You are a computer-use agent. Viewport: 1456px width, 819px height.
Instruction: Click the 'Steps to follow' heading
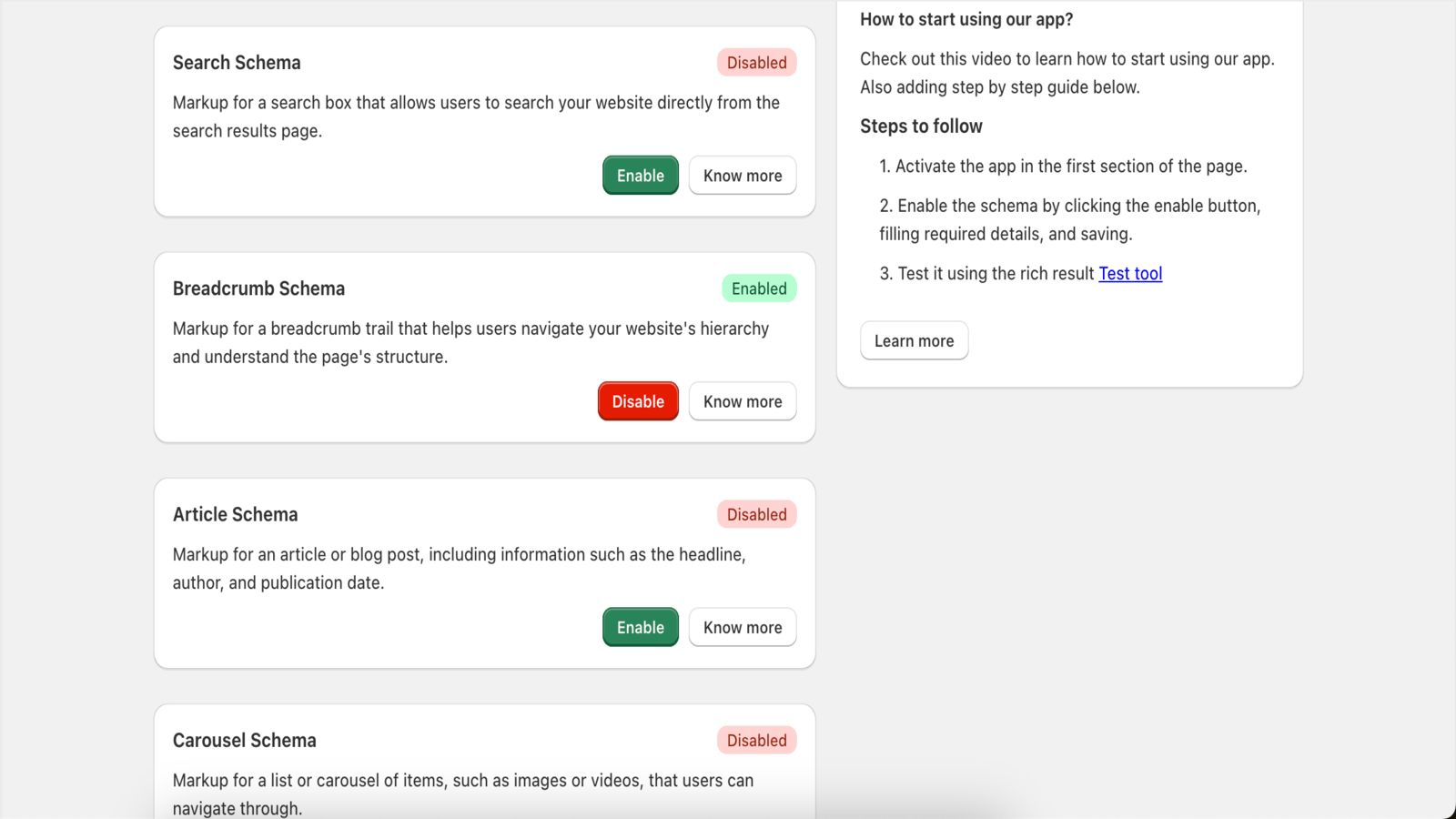[921, 126]
